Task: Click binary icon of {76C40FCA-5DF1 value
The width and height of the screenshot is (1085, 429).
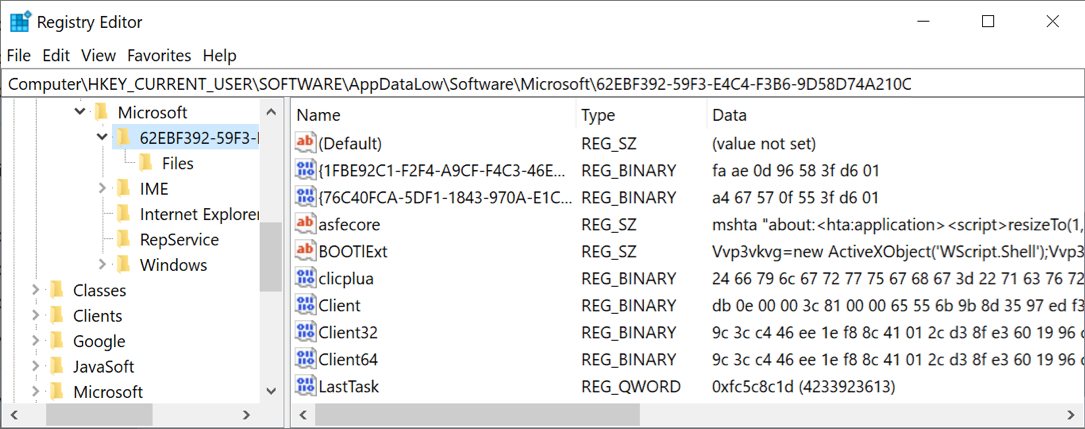Action: pos(305,197)
